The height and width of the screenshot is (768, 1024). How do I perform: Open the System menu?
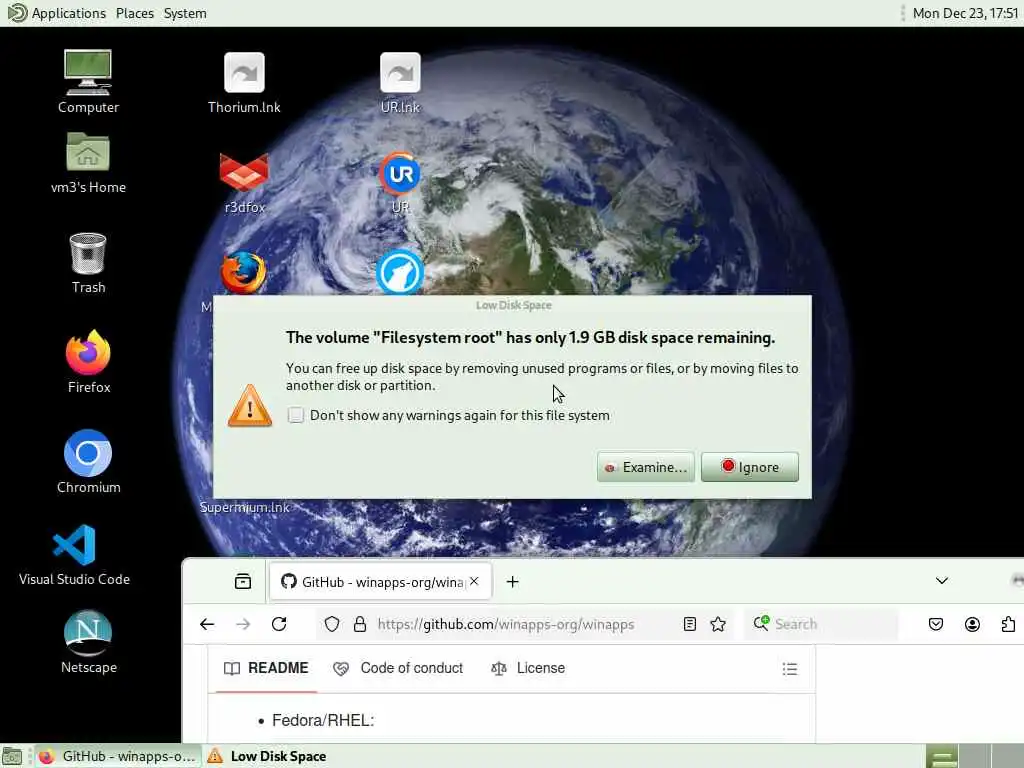coord(185,13)
